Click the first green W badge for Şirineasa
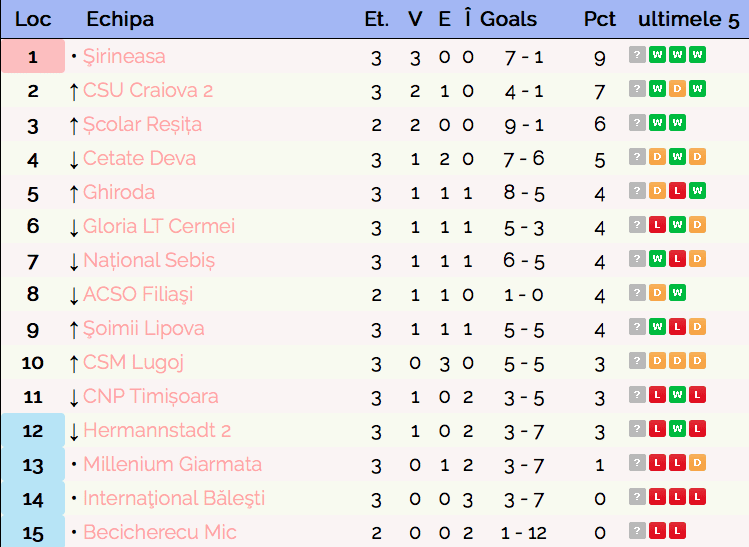The width and height of the screenshot is (749, 547). coord(657,55)
